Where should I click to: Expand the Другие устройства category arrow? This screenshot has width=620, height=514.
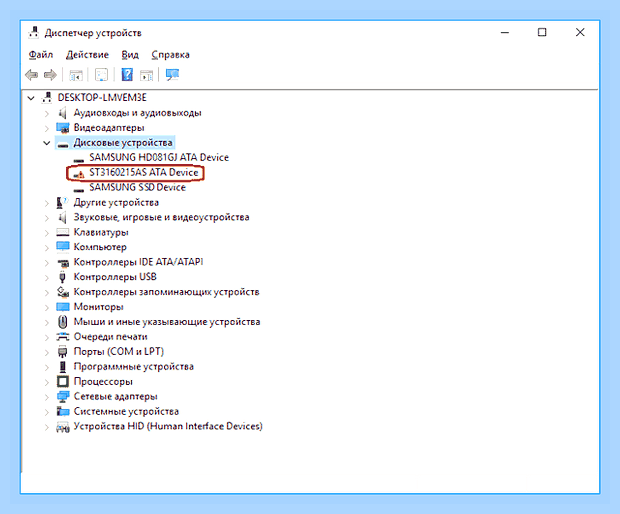click(x=47, y=203)
